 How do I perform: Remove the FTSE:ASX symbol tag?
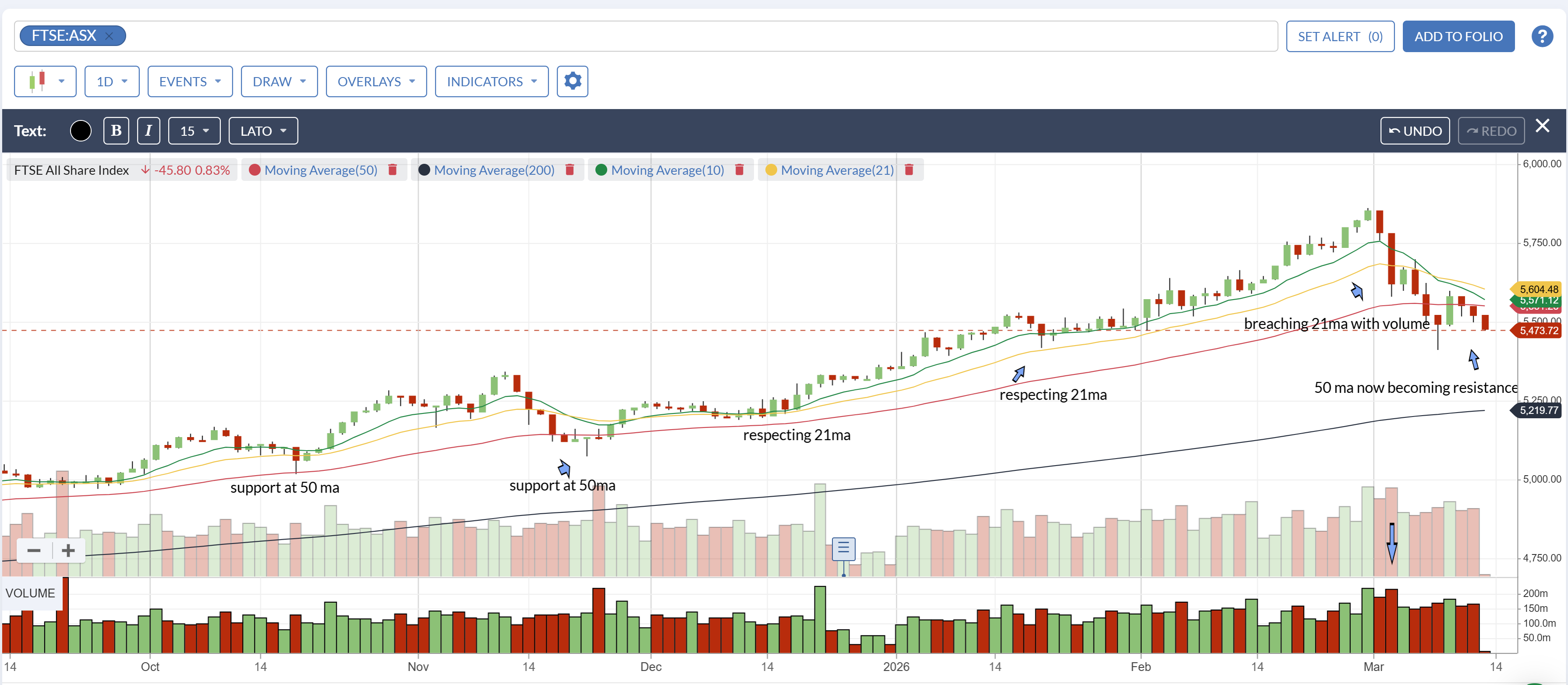(x=109, y=36)
